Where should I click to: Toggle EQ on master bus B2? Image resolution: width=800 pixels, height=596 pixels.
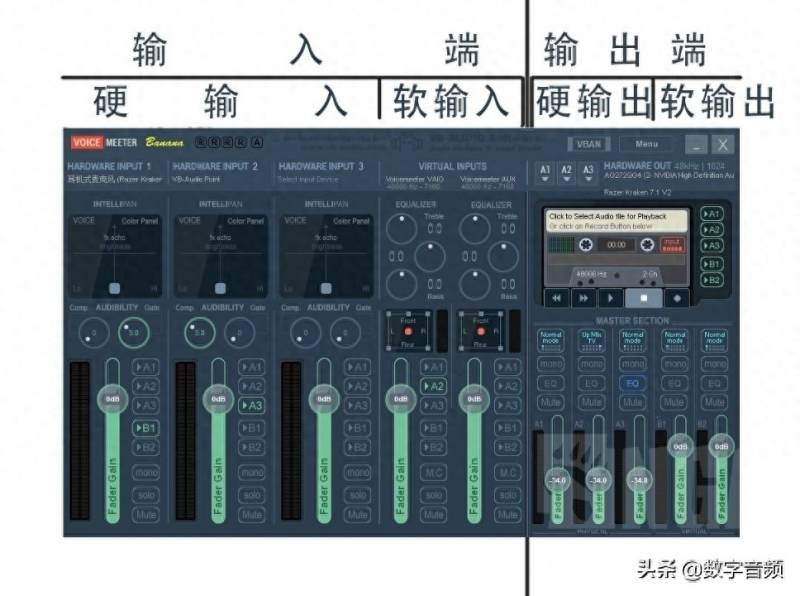pyautogui.click(x=714, y=383)
